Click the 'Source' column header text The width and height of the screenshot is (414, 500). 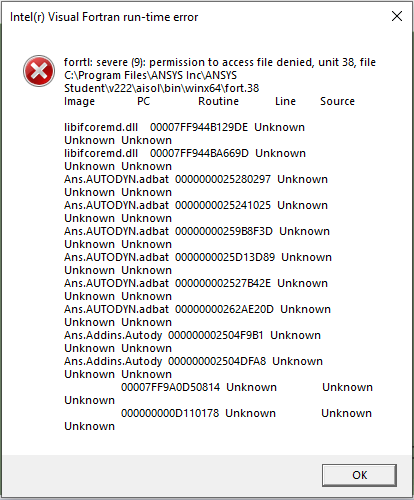point(337,101)
